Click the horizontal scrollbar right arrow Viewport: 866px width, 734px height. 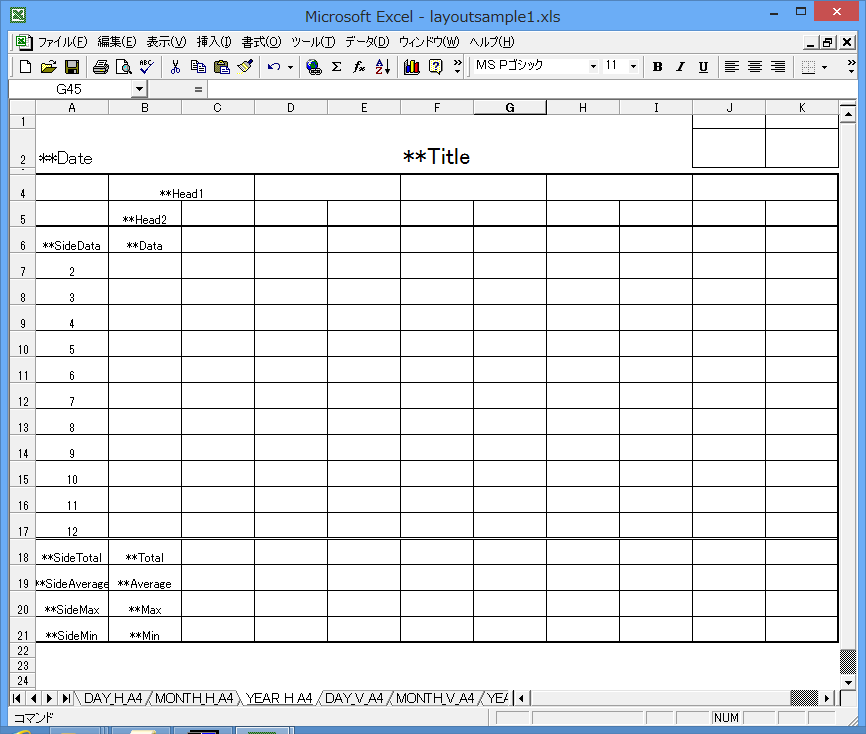point(827,698)
